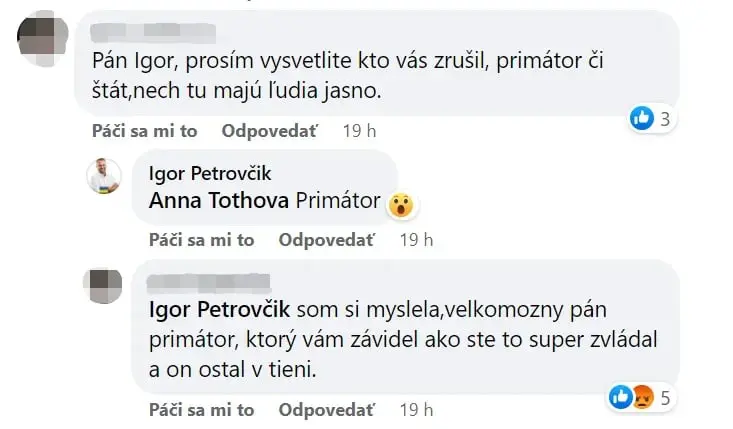
Task: Click the blurred avatar of the bottom commenter
Action: [x=104, y=285]
